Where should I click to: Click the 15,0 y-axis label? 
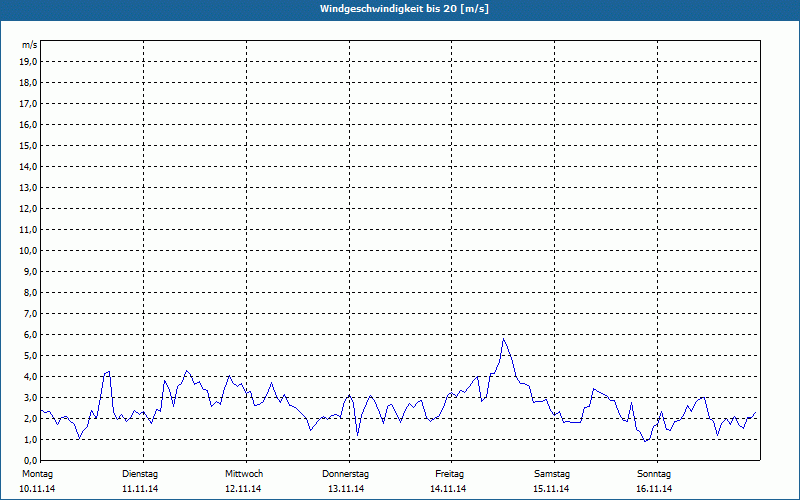(x=27, y=146)
